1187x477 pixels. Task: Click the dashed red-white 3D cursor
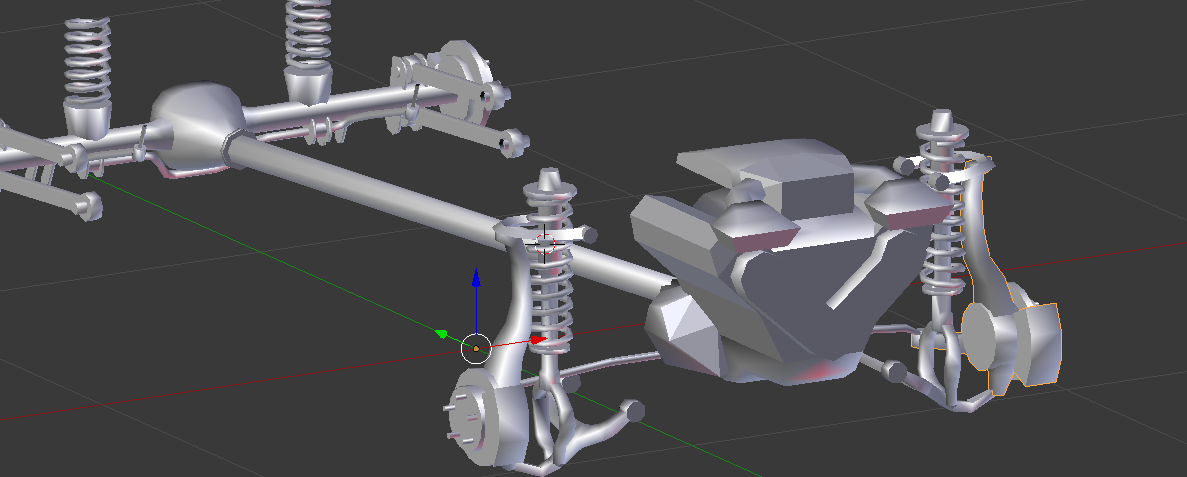click(x=545, y=244)
